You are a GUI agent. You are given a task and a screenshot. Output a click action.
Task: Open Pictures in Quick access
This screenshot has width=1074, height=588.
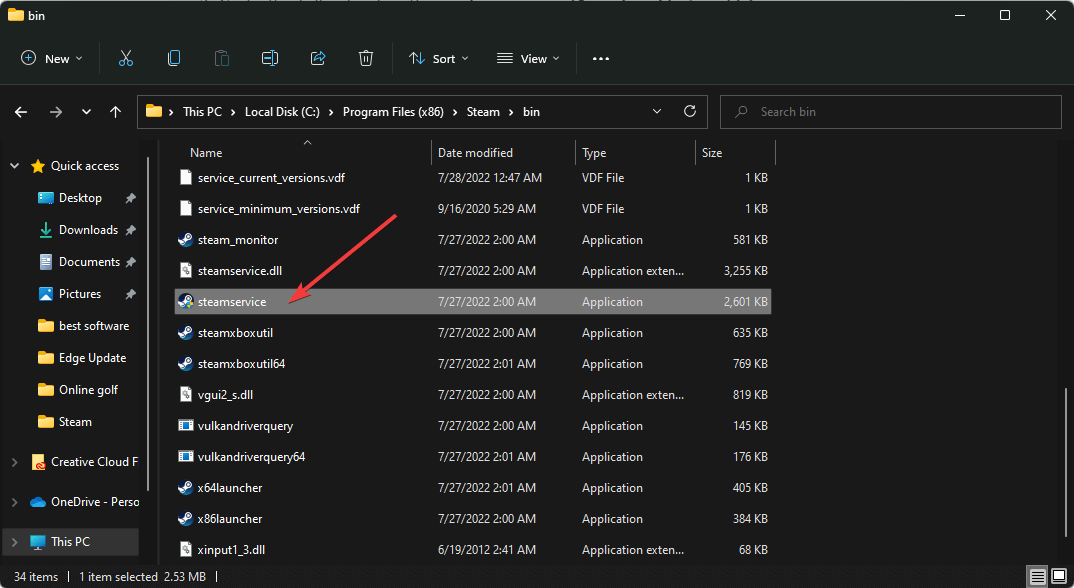pyautogui.click(x=79, y=294)
